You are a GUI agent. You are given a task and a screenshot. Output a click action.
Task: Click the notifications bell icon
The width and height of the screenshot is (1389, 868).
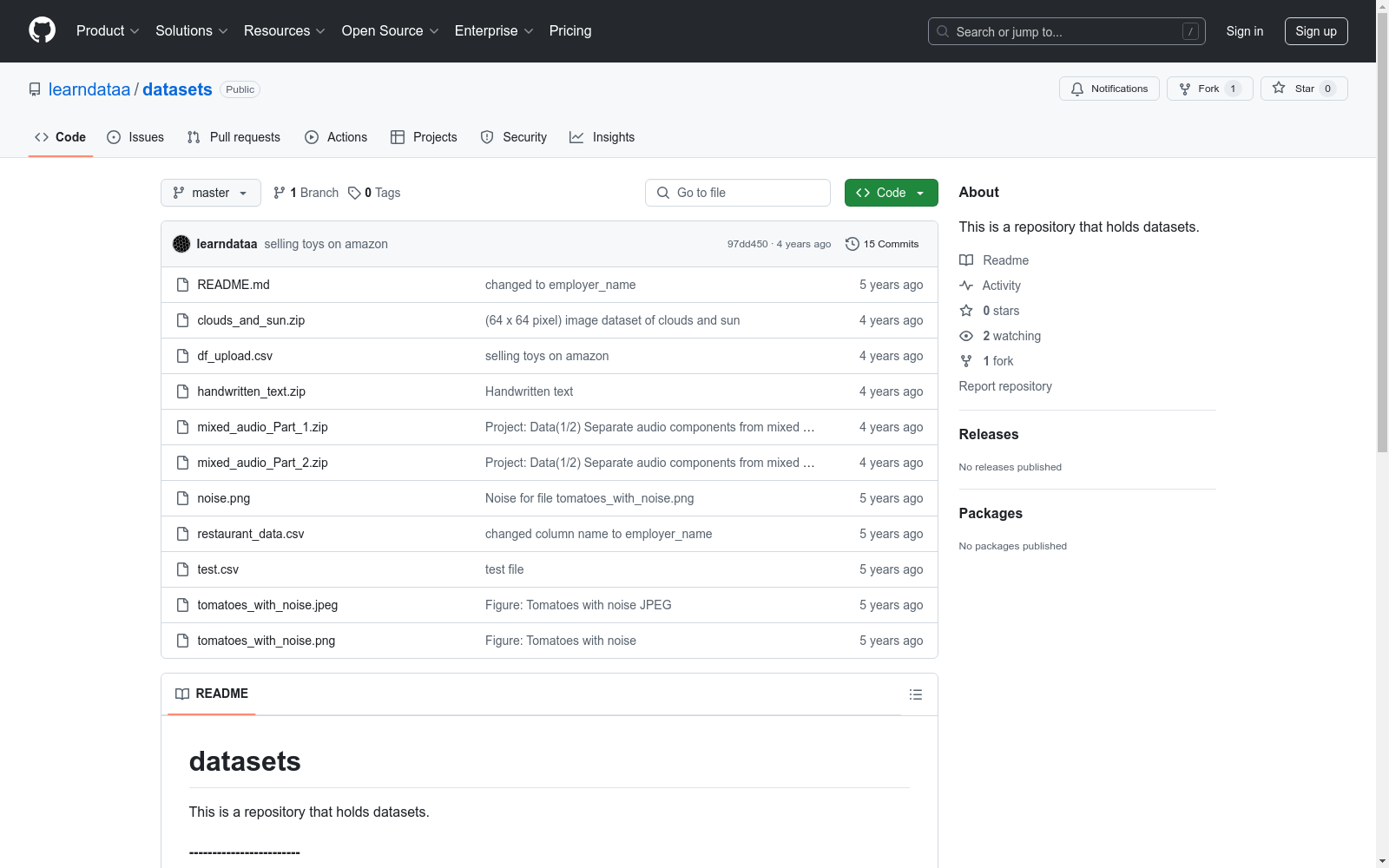click(x=1077, y=89)
